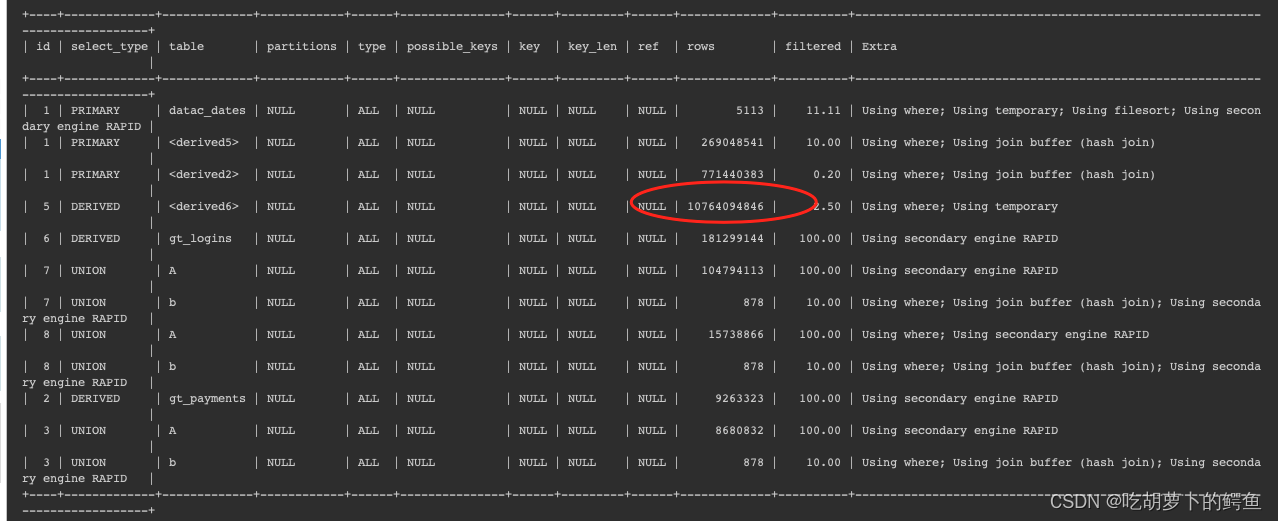Image resolution: width=1278 pixels, height=521 pixels.
Task: Click DERIVED in the <derived6> row
Action: pos(95,207)
